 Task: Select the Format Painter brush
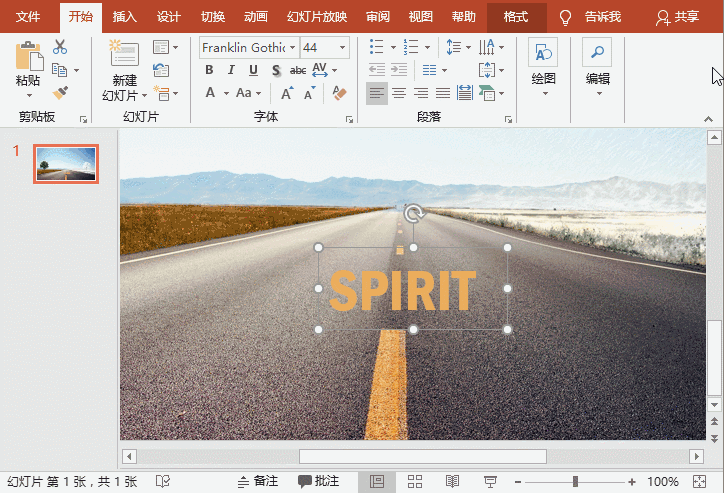(60, 93)
